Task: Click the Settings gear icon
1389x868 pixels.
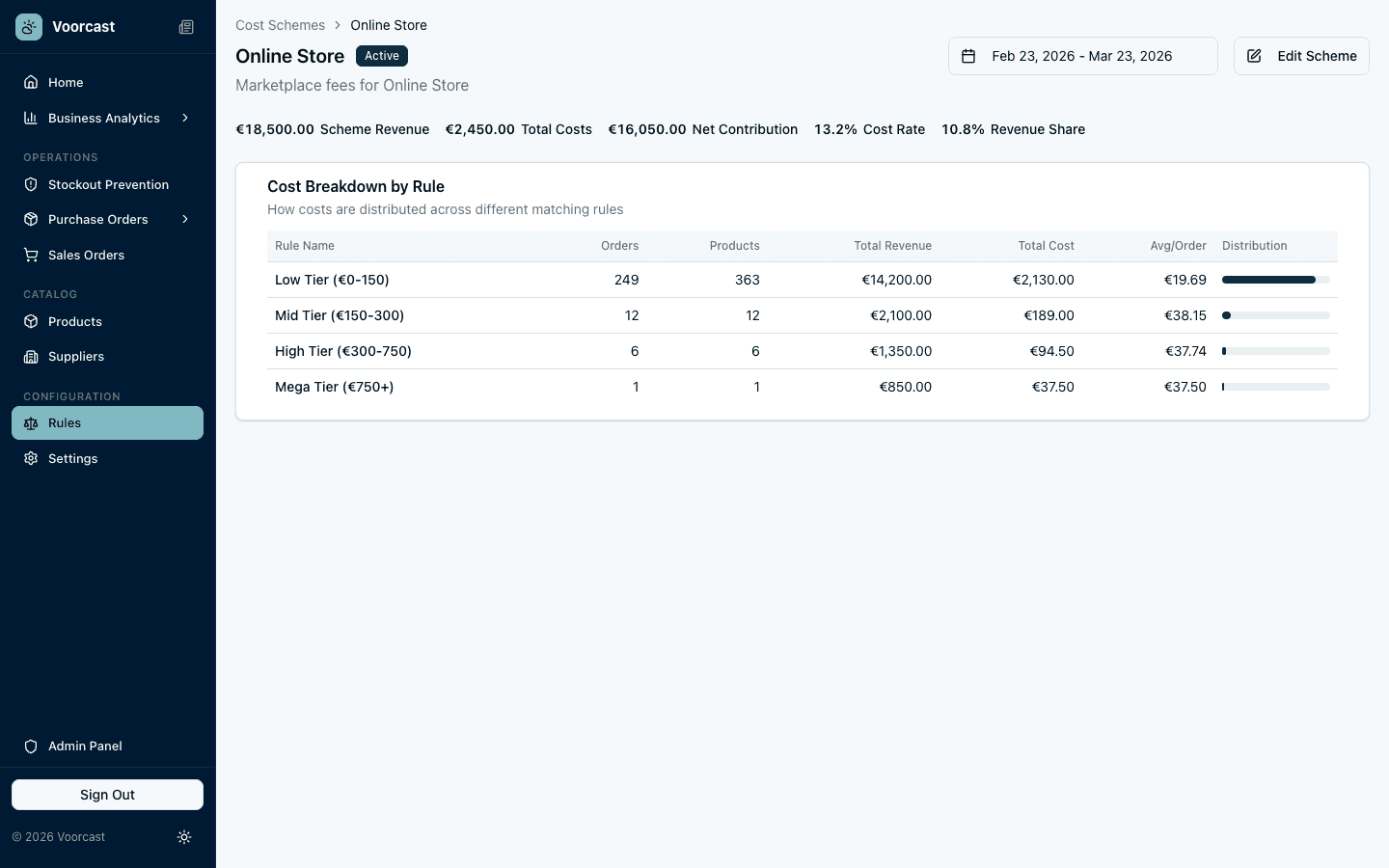Action: [31, 458]
